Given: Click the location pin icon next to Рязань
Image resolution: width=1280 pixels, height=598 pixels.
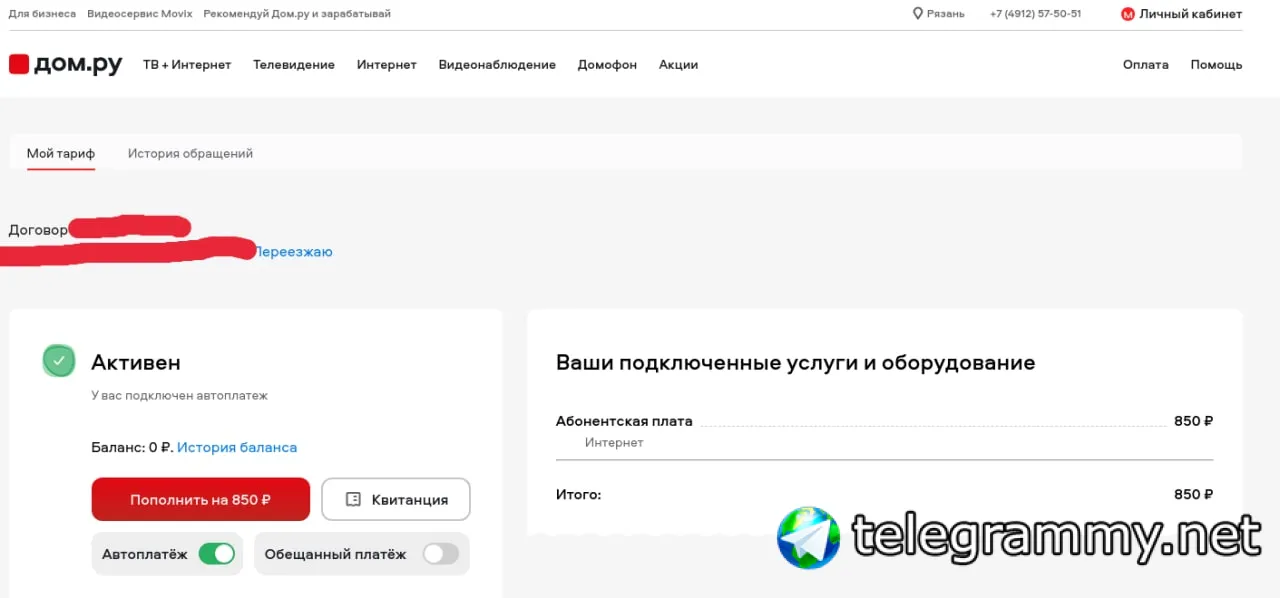Looking at the screenshot, I should coord(918,14).
